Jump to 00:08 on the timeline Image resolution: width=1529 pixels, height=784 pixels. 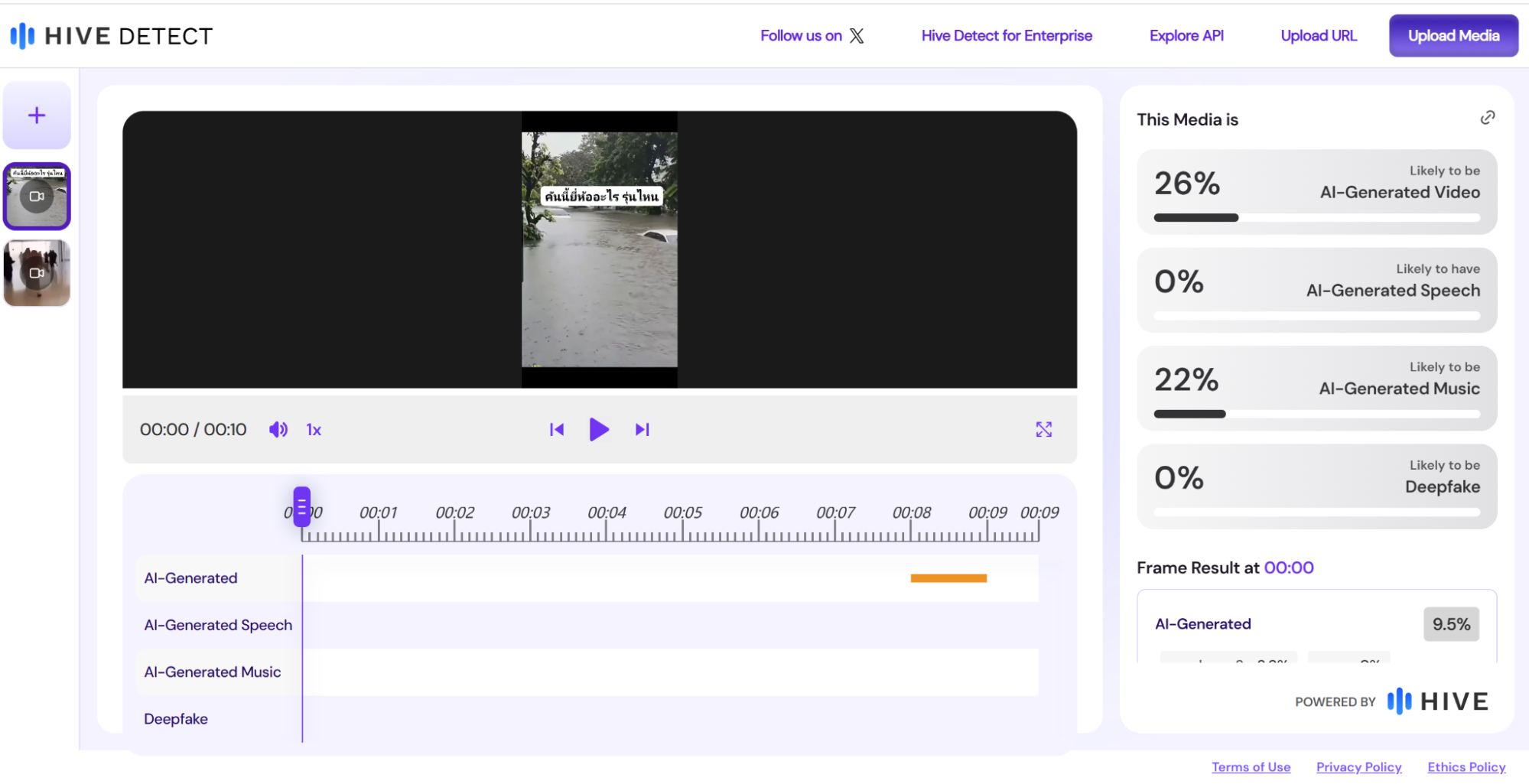pos(912,513)
